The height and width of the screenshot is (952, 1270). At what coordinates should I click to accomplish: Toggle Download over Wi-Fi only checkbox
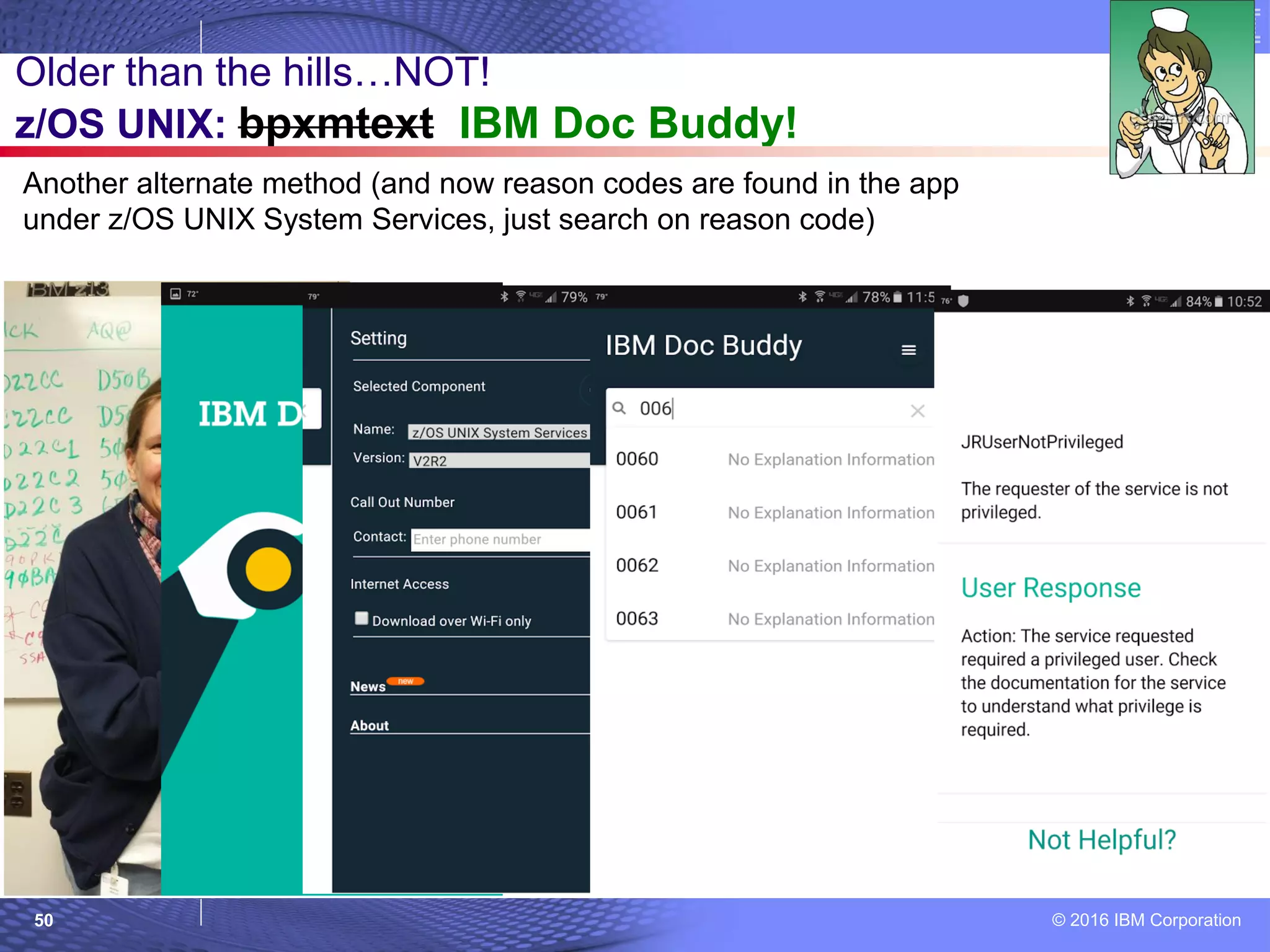point(362,618)
